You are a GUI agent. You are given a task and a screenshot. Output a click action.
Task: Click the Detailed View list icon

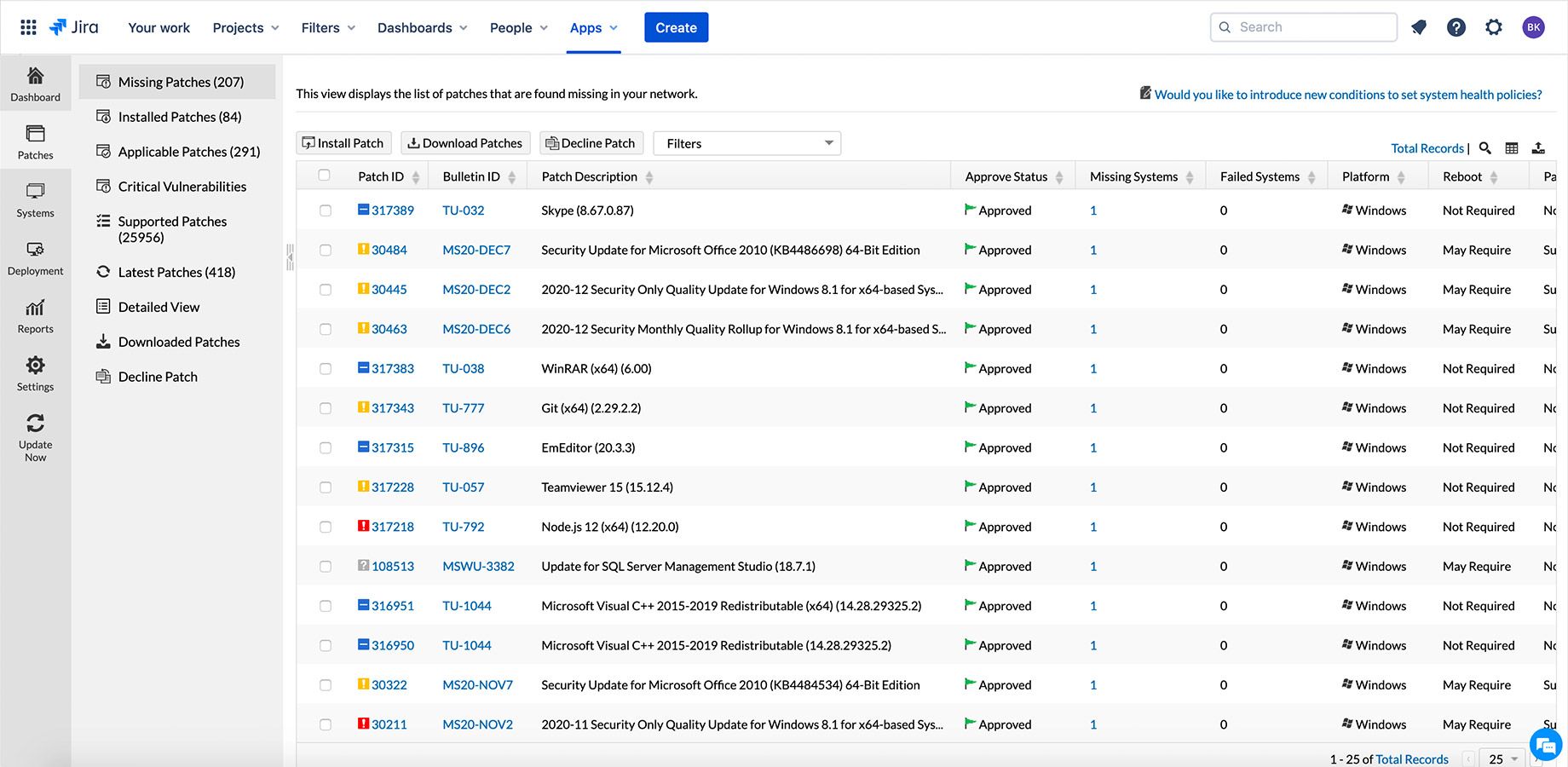pos(103,306)
